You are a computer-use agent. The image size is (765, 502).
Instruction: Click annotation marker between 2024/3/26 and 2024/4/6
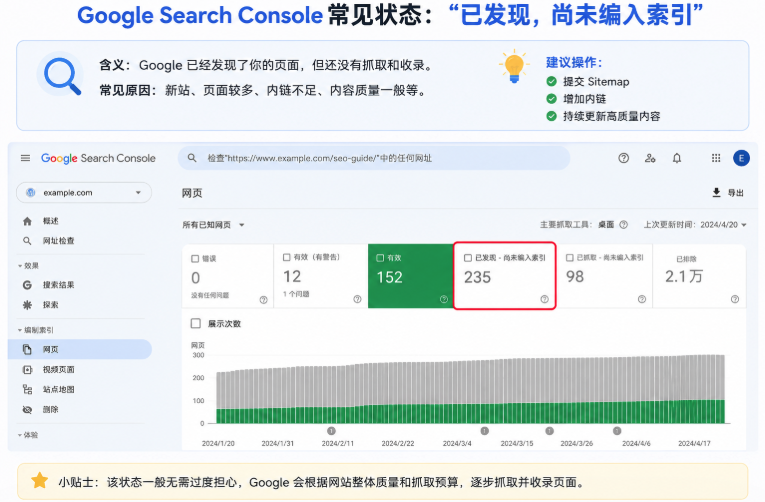tap(617, 431)
